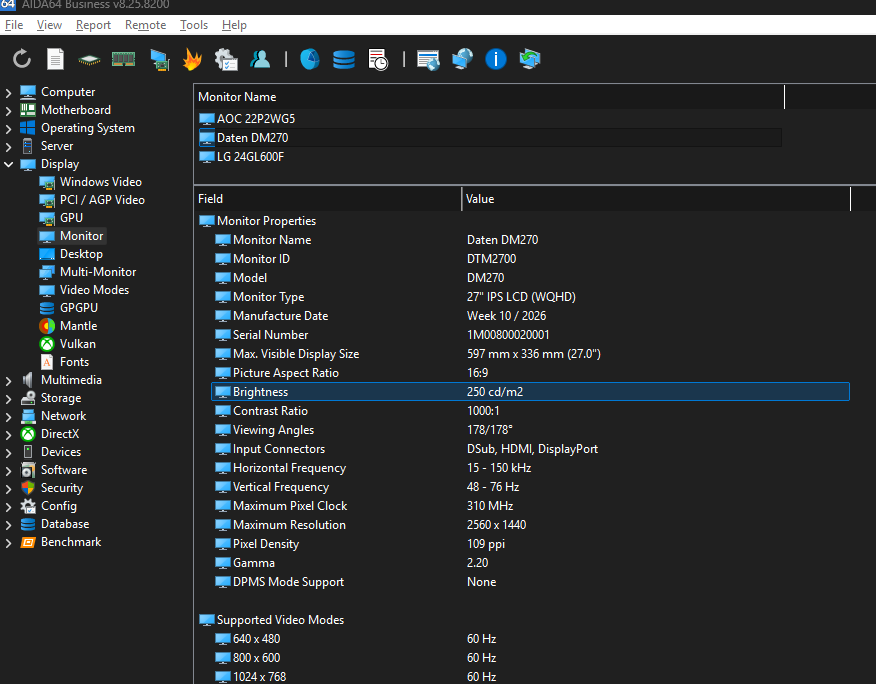Collapse the Display tree node
The image size is (876, 684).
tap(9, 164)
